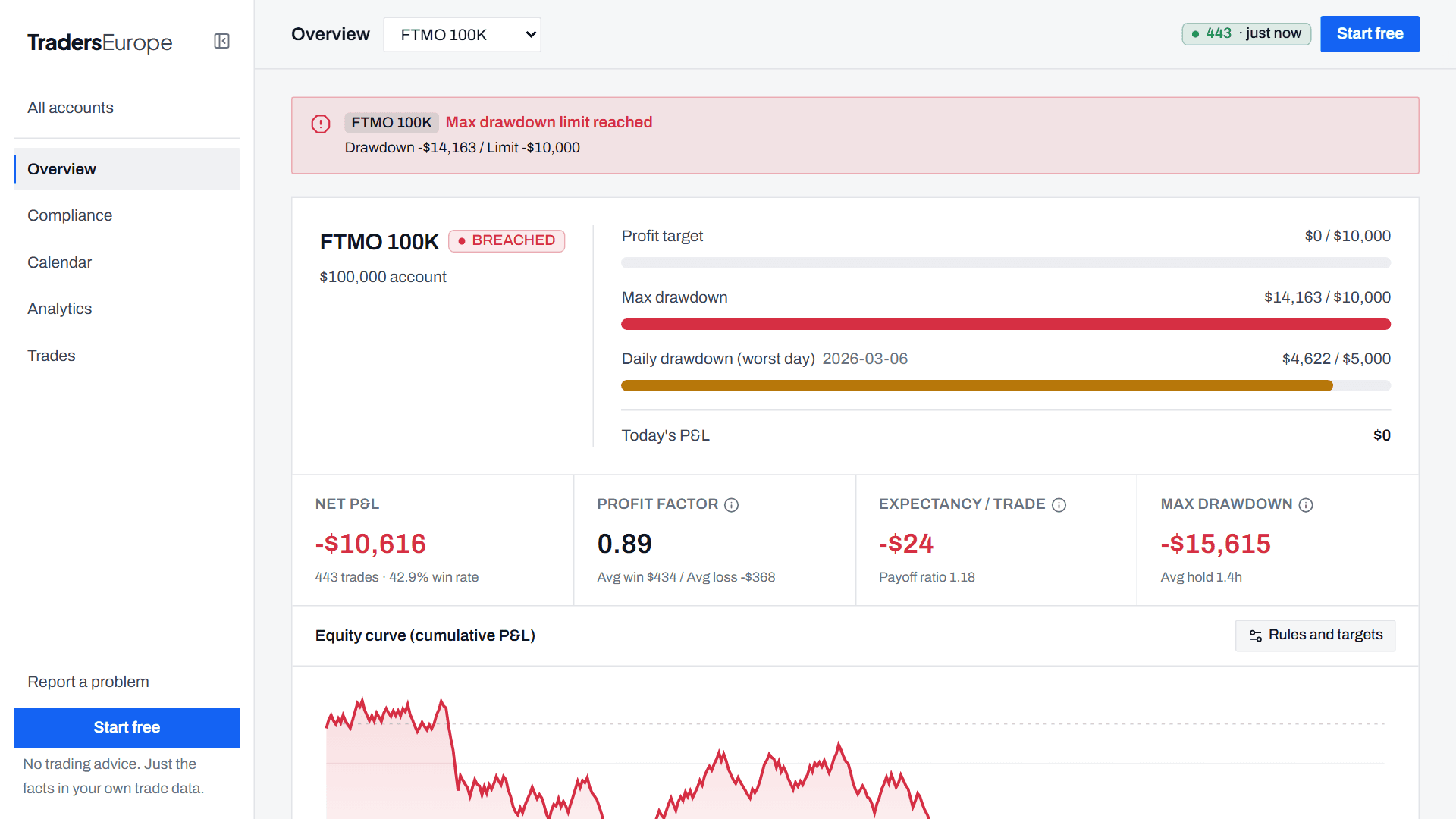
Task: Click the Equity curve heading
Action: 425,635
